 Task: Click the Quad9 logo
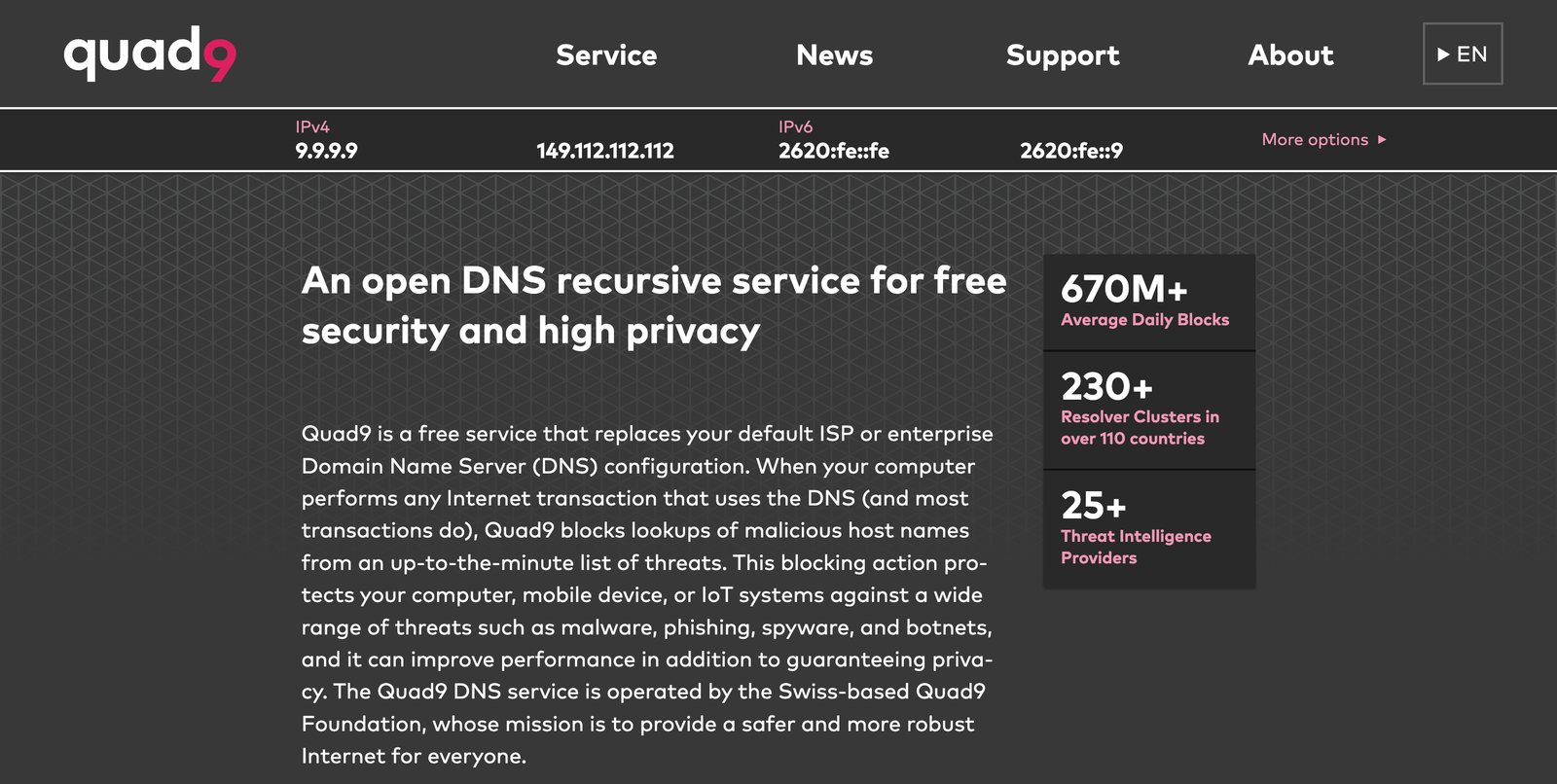click(x=150, y=54)
